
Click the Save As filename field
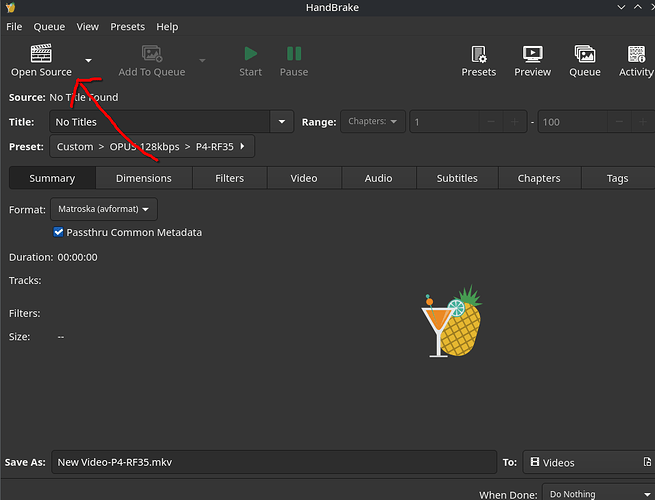point(274,462)
